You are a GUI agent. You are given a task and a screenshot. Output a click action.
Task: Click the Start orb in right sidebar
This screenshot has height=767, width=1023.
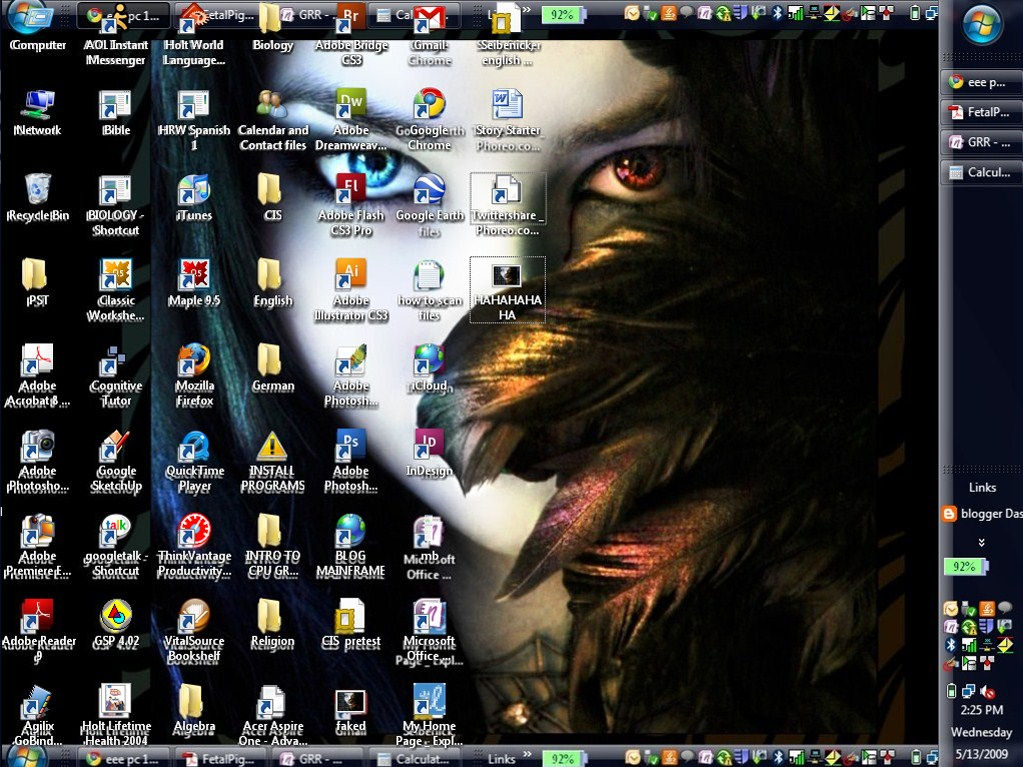[x=981, y=27]
